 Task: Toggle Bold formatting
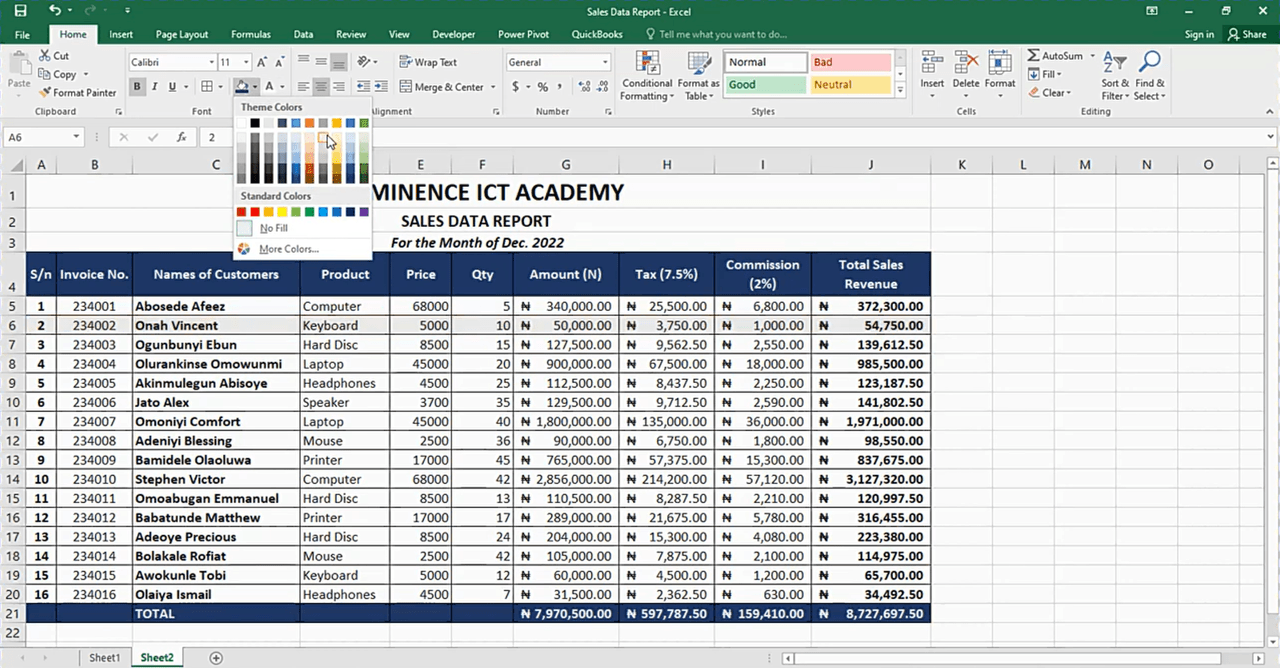click(137, 87)
